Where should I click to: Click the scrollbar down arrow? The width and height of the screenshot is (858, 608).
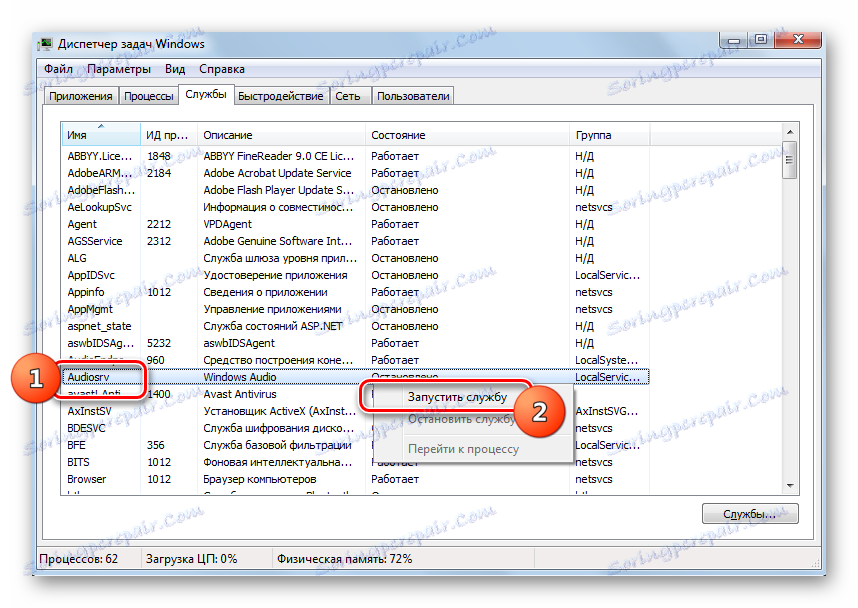790,485
